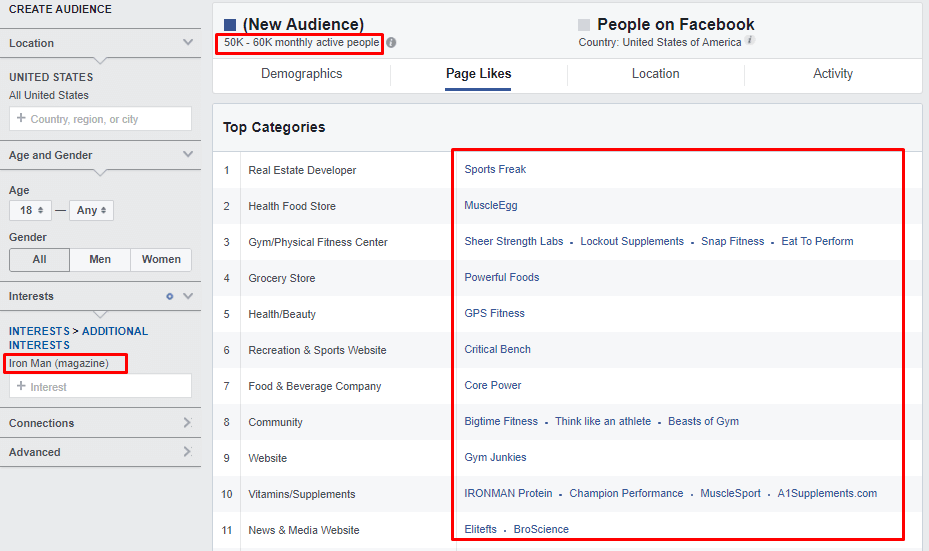
Task: Open the A1Supplements.com link
Action: click(827, 494)
